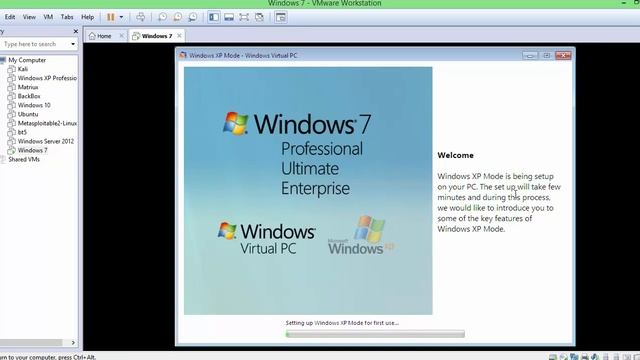Toggle the thumbnail bar icon
Image resolution: width=640 pixels, height=360 pixels.
pyautogui.click(x=229, y=17)
